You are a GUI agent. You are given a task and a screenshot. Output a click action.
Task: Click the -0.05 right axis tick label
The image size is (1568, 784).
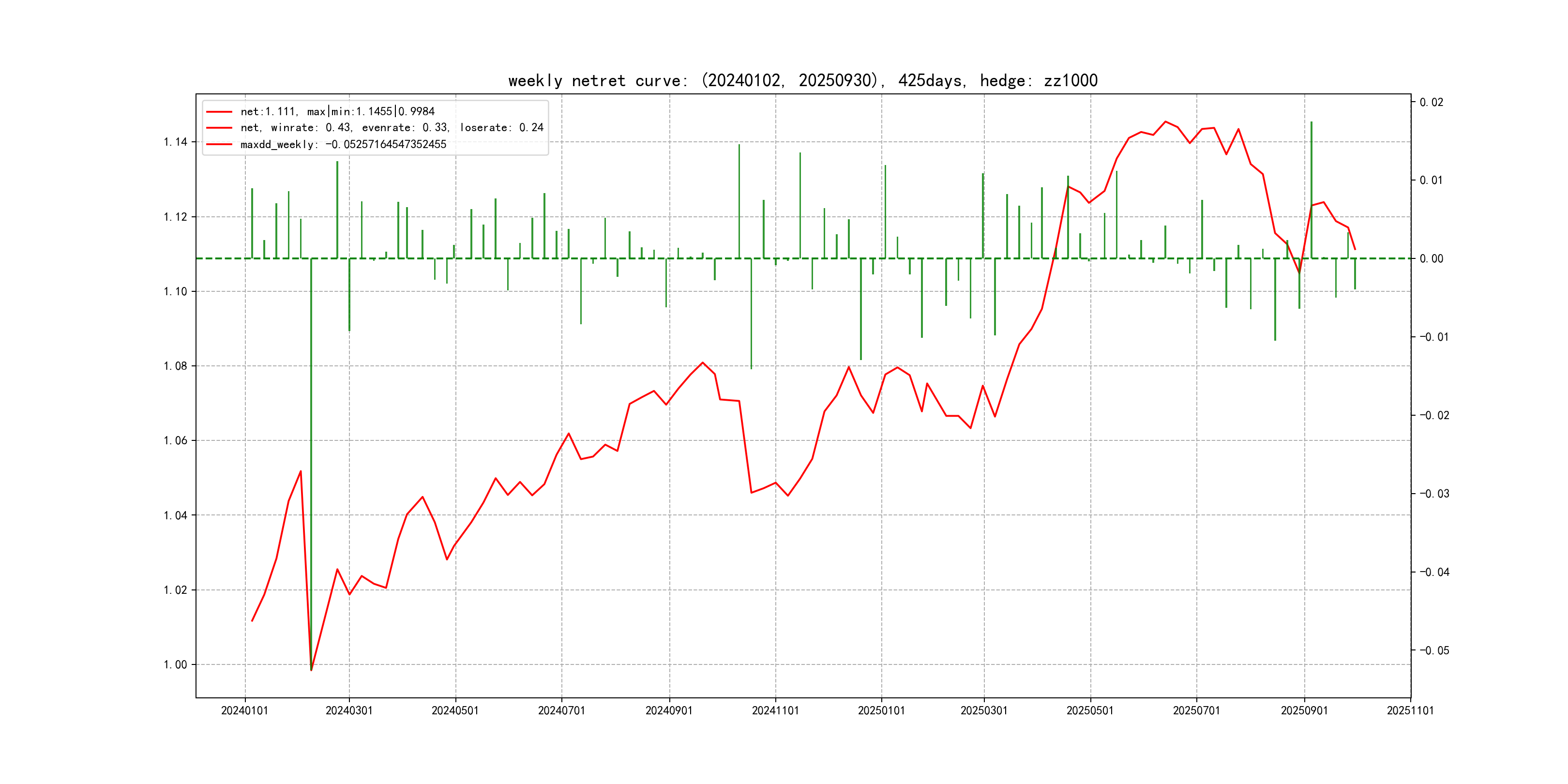coord(1434,651)
